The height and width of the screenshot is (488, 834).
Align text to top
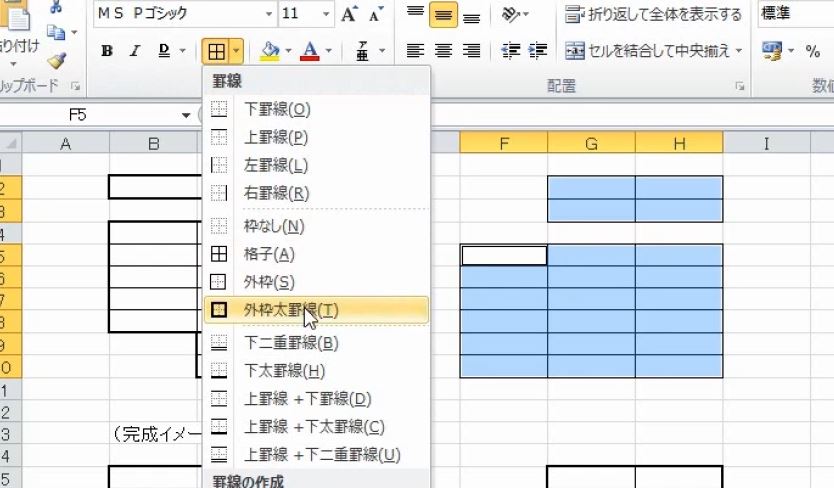click(415, 13)
